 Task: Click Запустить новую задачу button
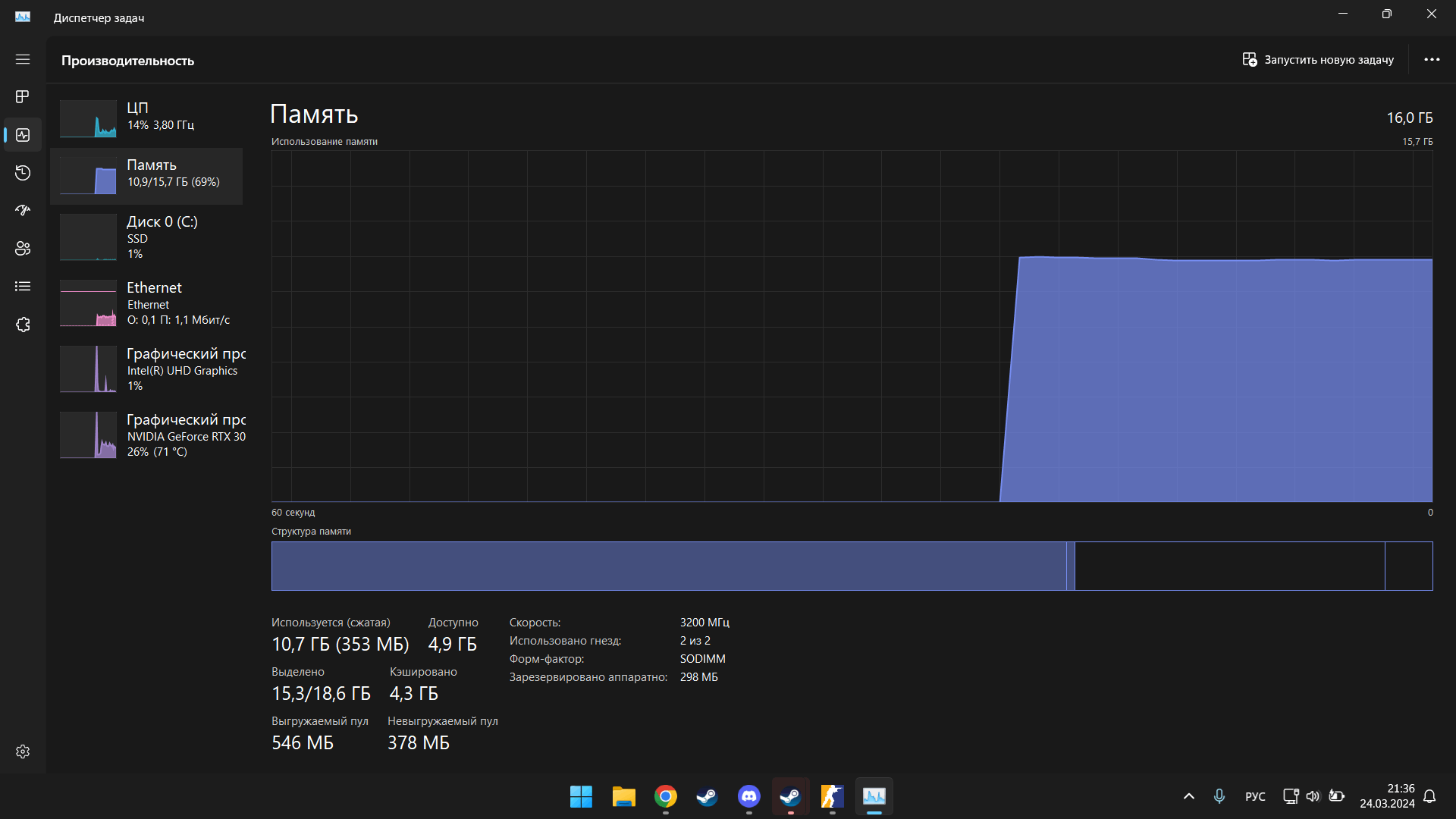[x=1317, y=60]
